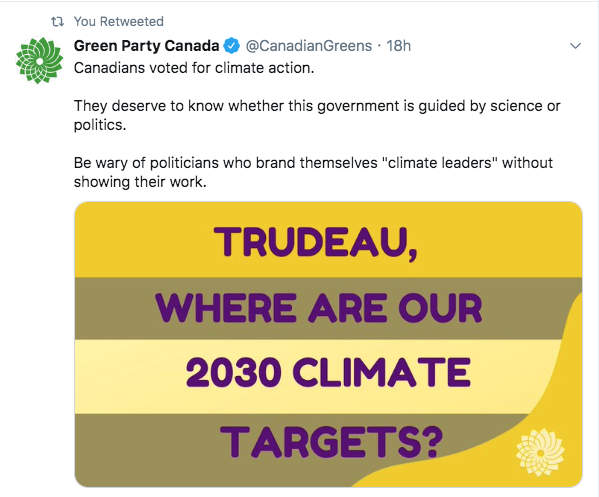Click the pale flower logo inside the image
Image resolution: width=599 pixels, height=497 pixels.
click(540, 452)
